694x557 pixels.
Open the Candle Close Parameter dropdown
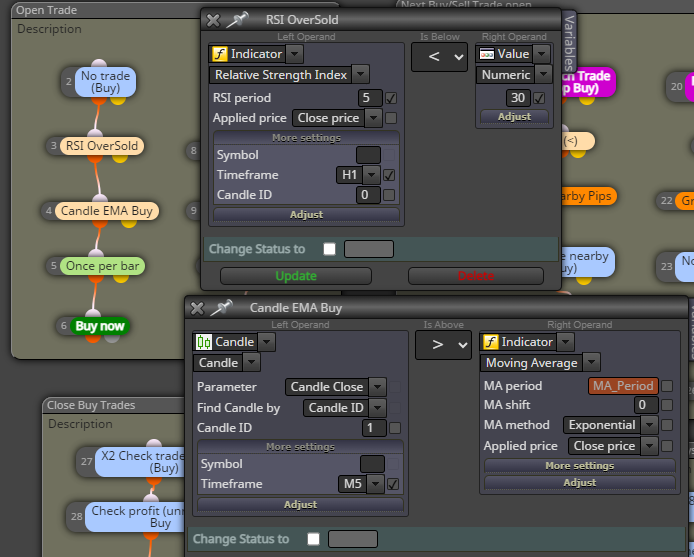pyautogui.click(x=378, y=387)
